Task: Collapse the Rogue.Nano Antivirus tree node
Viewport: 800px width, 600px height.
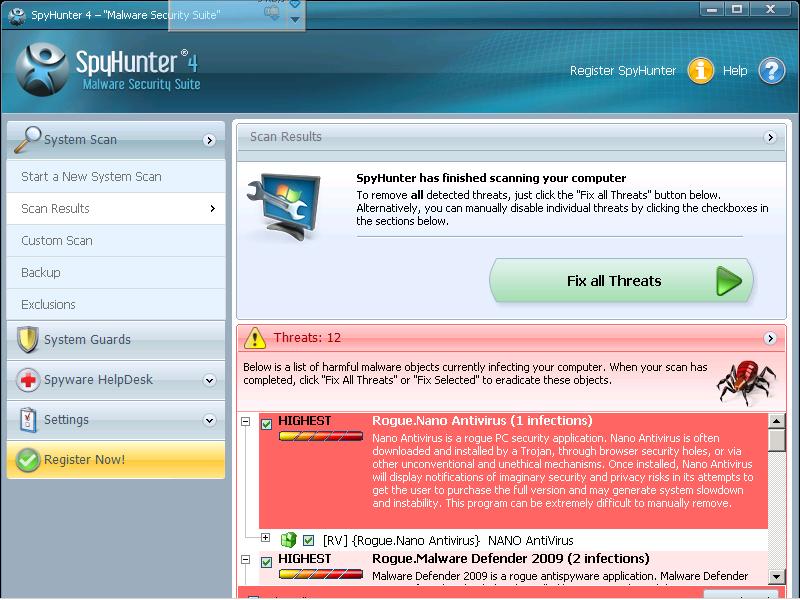Action: pos(246,423)
